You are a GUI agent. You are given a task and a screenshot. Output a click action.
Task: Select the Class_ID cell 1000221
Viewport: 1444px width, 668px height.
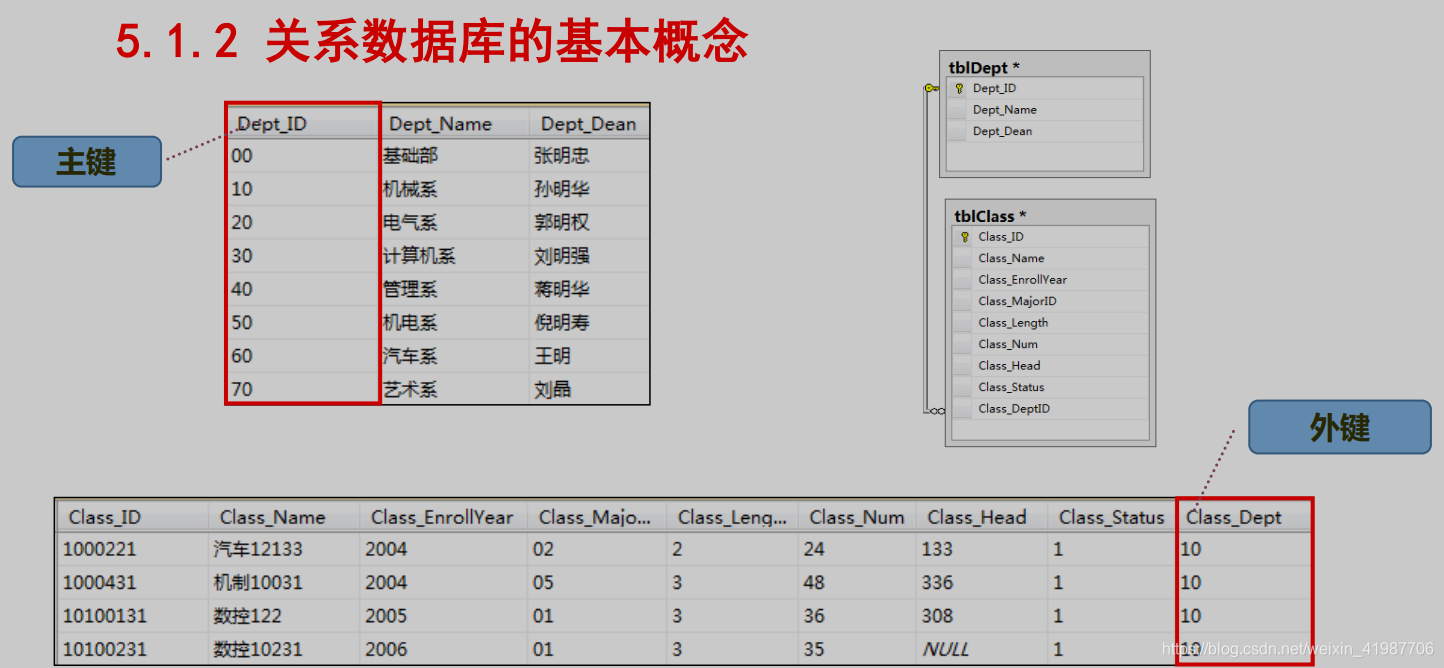coord(132,549)
